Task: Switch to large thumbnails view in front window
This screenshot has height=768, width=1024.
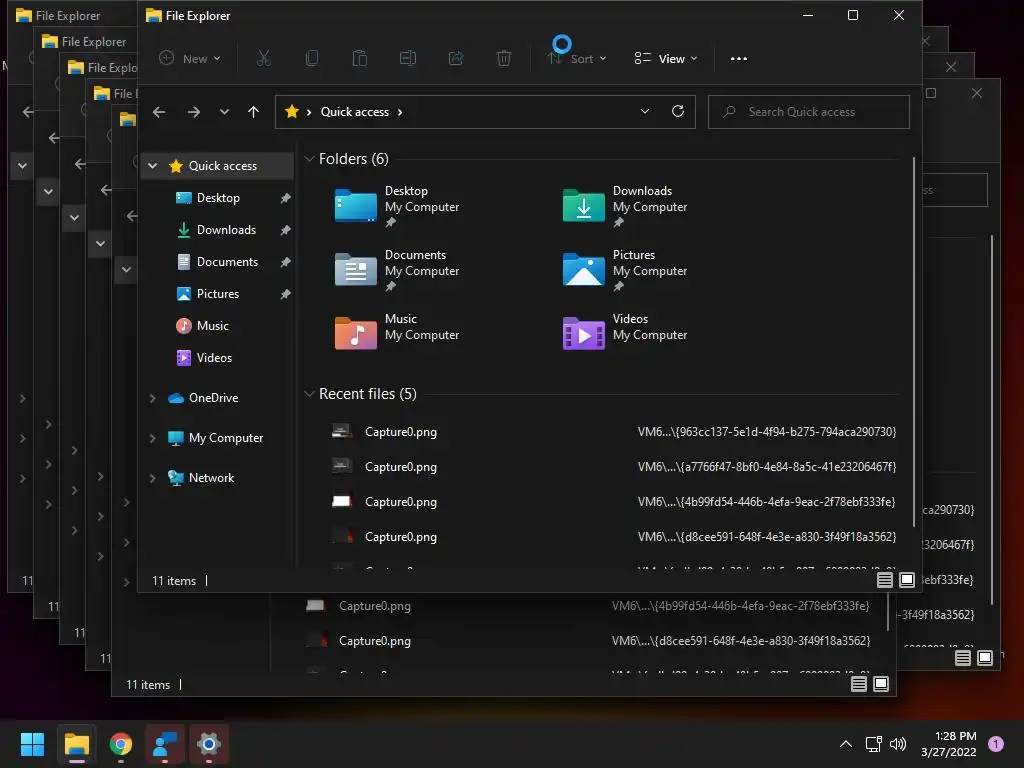Action: tap(907, 580)
